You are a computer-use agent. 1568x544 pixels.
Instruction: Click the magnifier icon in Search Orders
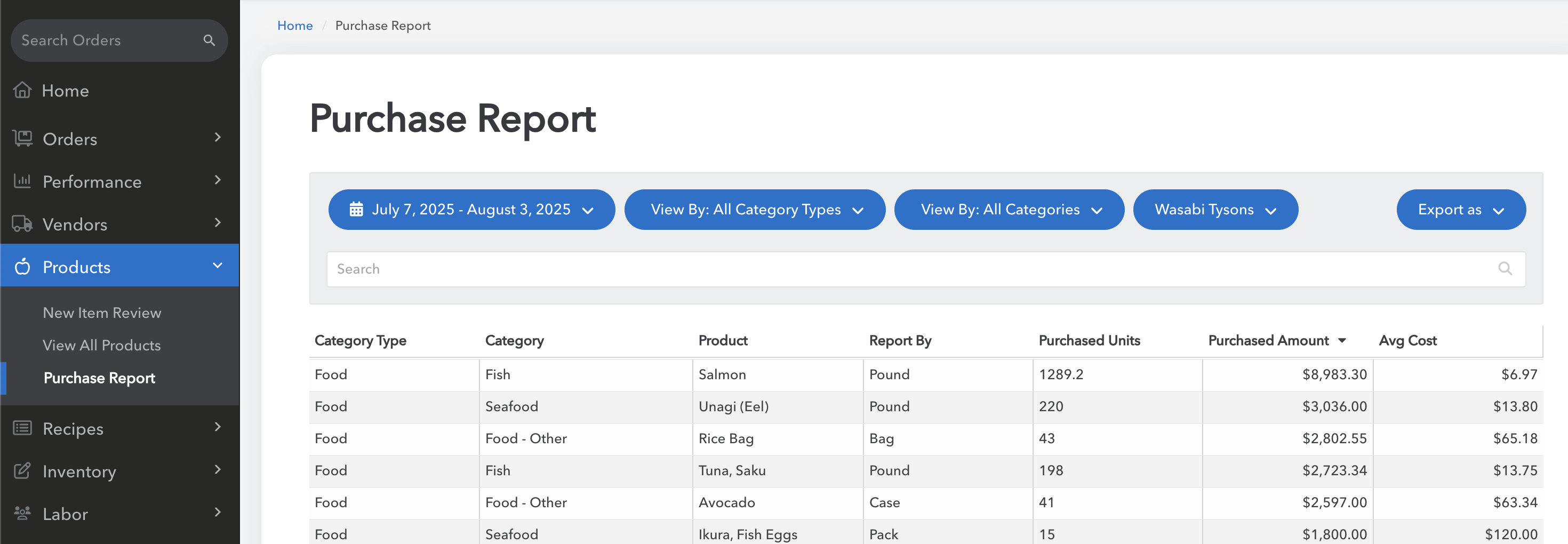click(209, 40)
